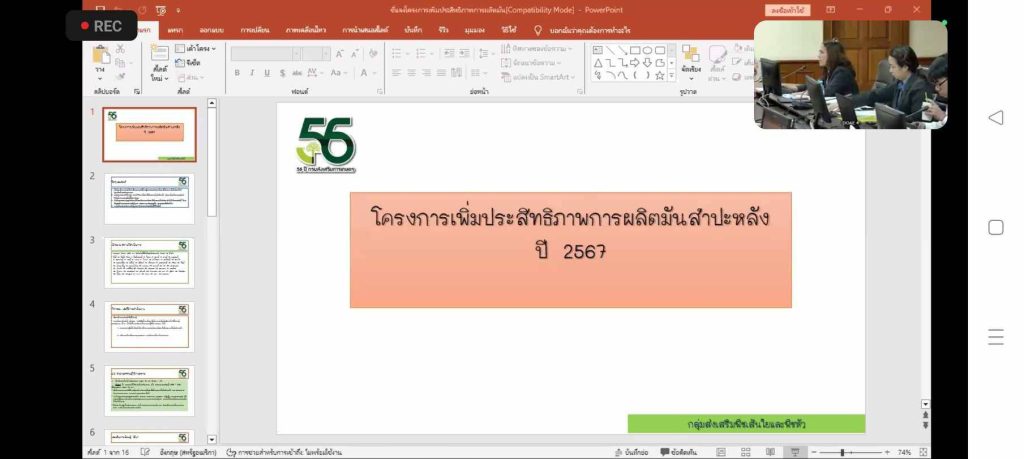Click the Ribbon Display Options icon

[x=830, y=10]
